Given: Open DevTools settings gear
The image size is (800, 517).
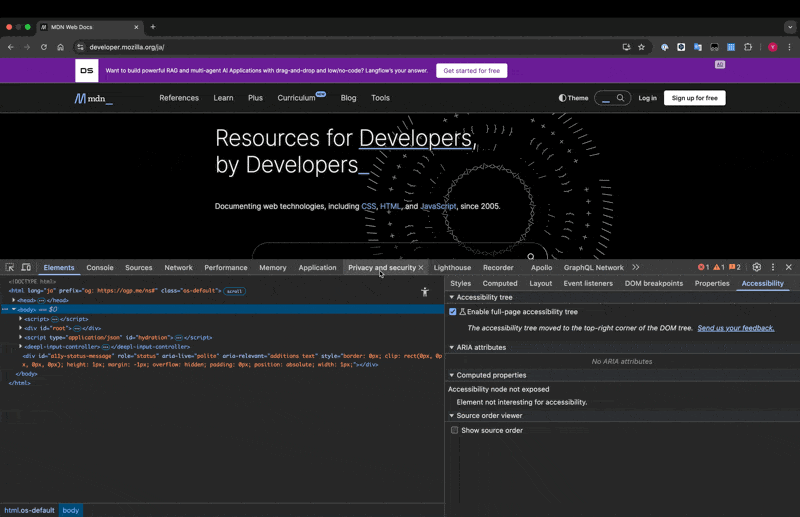Looking at the screenshot, I should click(756, 268).
